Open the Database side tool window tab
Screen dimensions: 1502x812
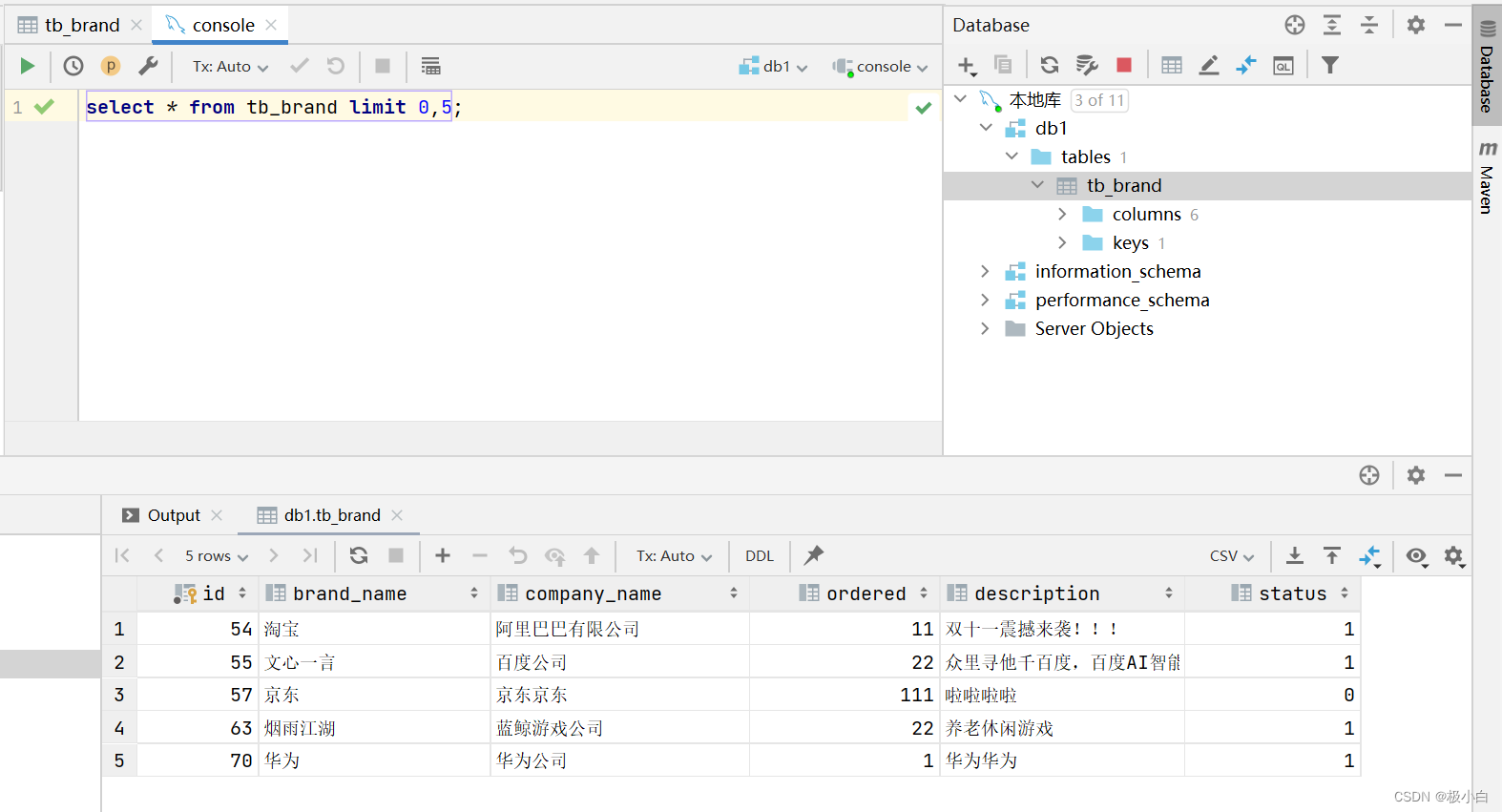(x=1487, y=67)
